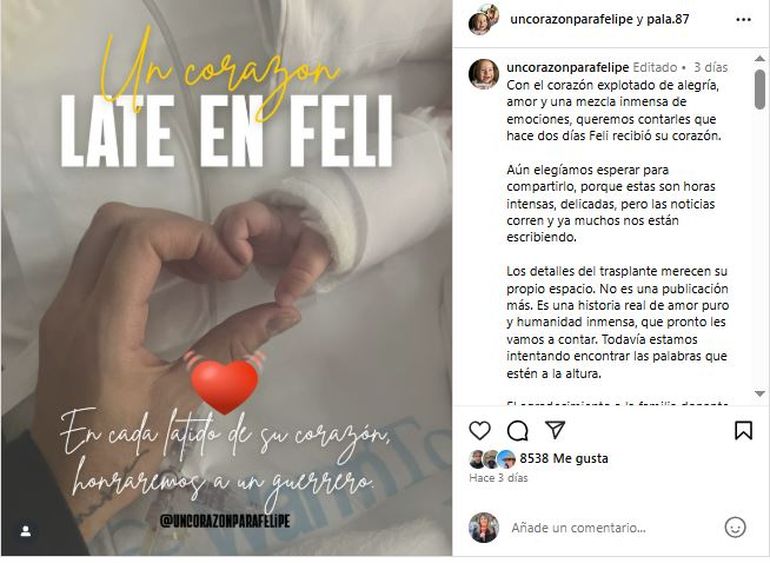Click scrollbar up arrow in caption
The height and width of the screenshot is (563, 770).
click(760, 58)
